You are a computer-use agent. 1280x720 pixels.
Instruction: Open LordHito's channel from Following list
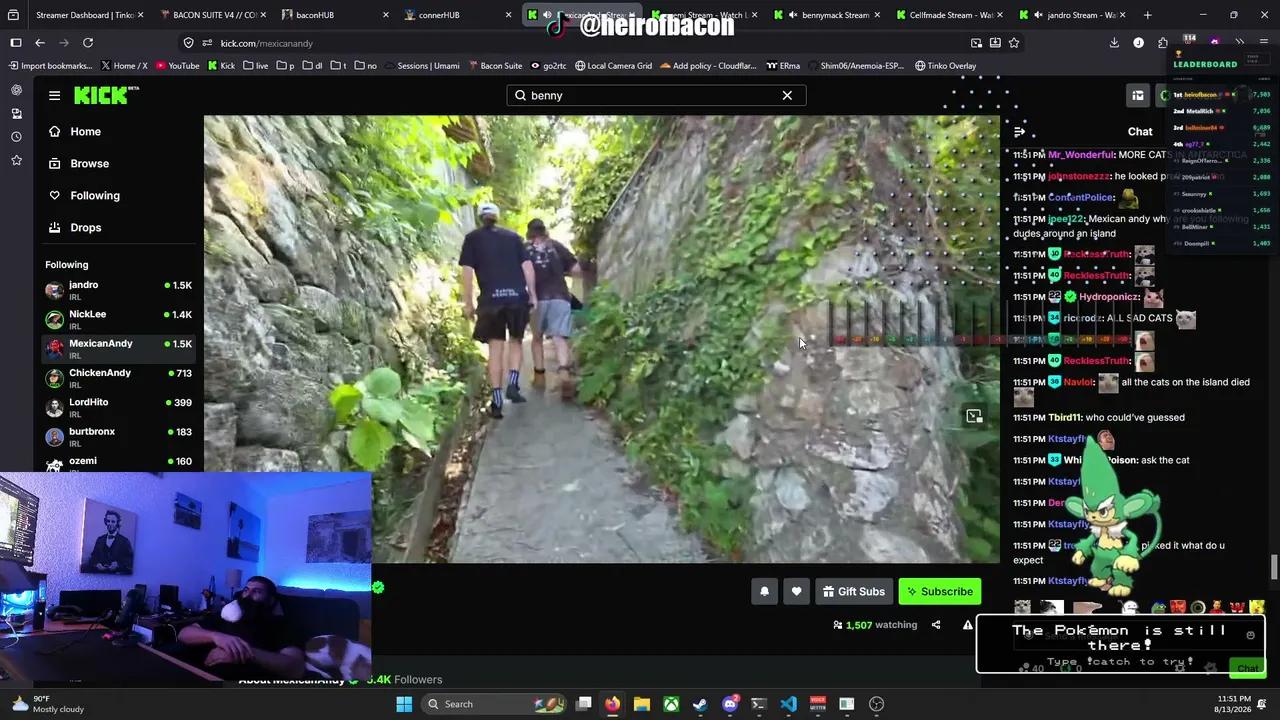(120, 406)
